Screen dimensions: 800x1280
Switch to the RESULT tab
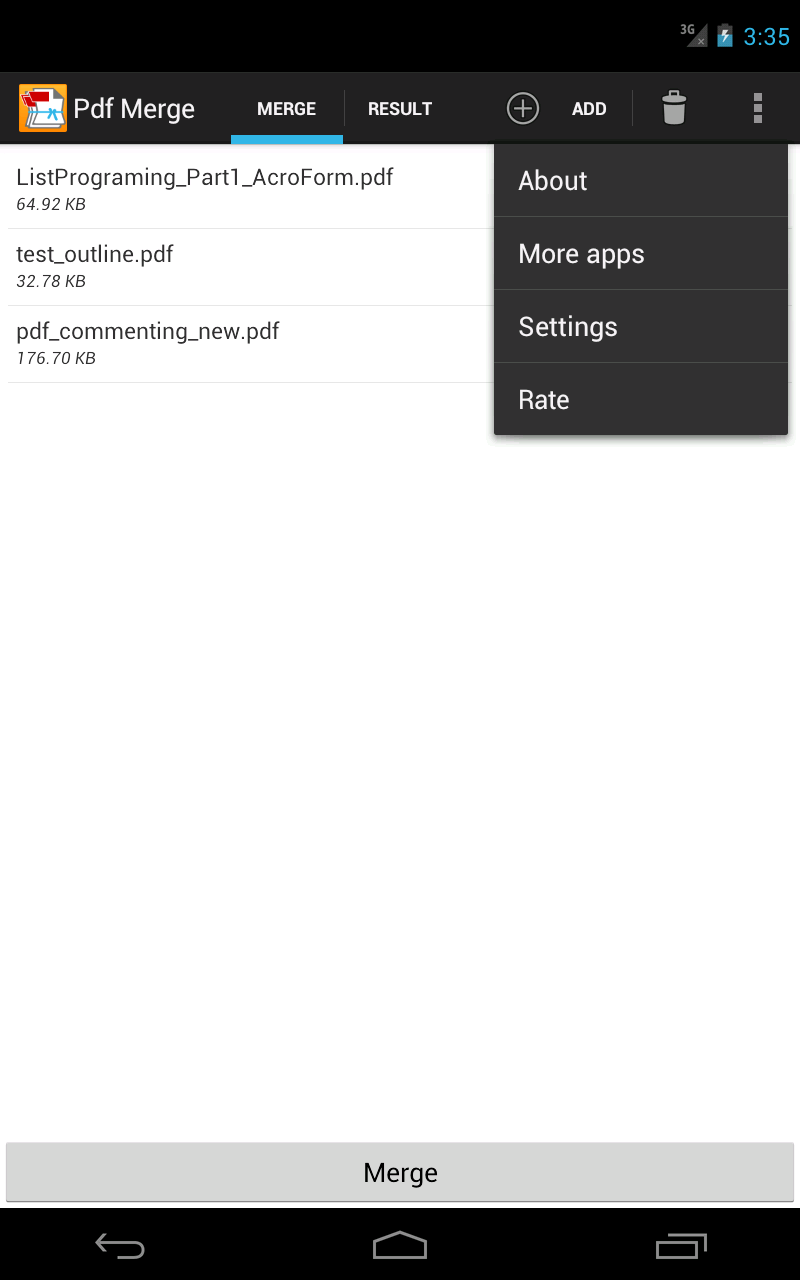tap(400, 108)
